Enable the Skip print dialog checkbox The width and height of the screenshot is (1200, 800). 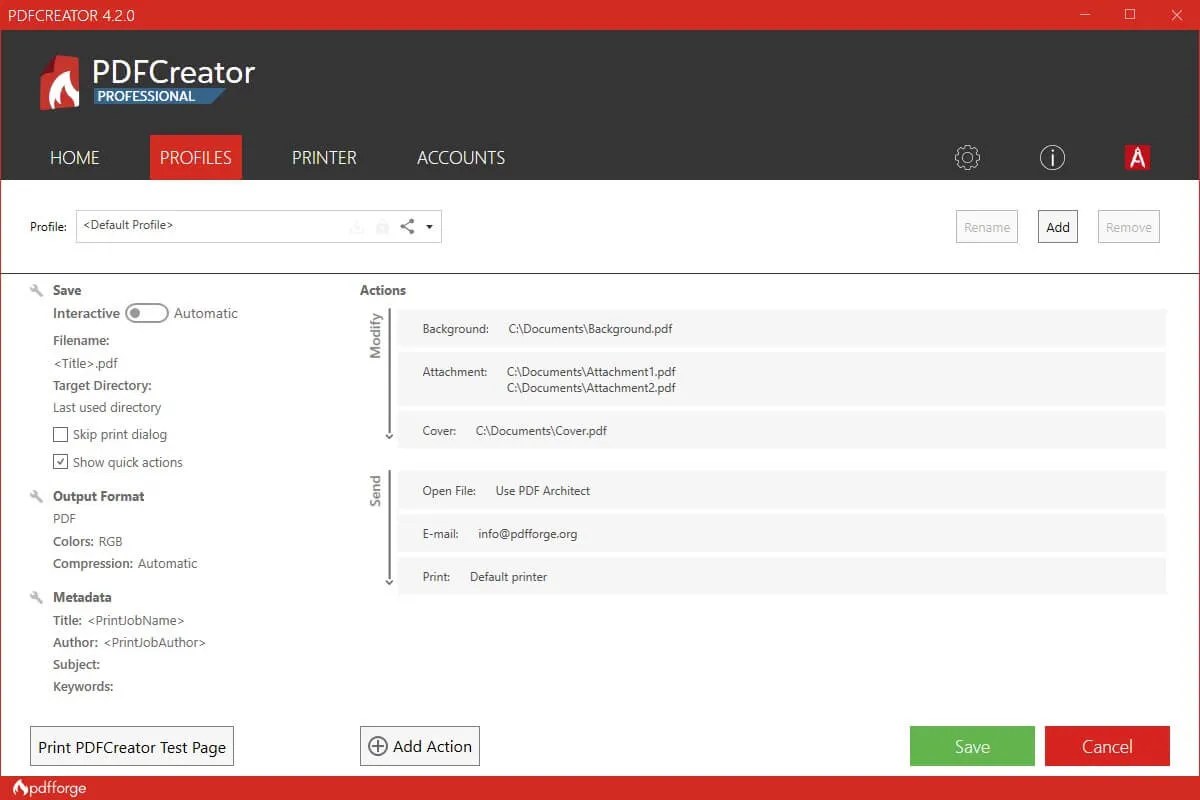[x=60, y=434]
